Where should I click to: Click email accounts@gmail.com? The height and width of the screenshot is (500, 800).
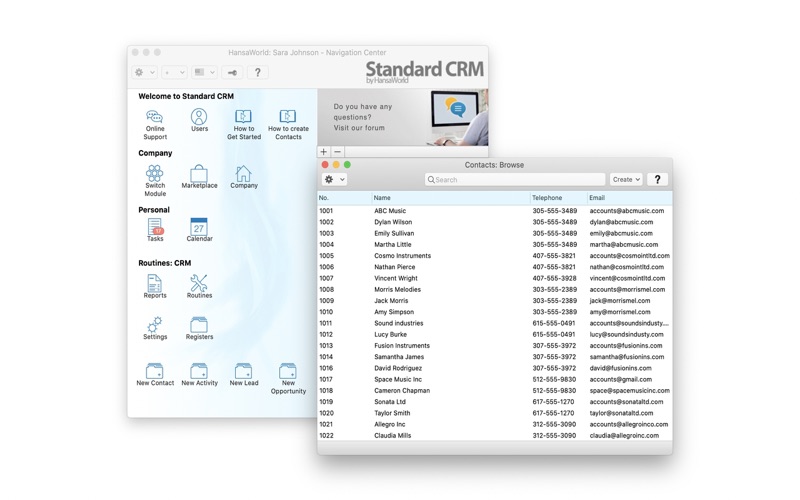620,379
